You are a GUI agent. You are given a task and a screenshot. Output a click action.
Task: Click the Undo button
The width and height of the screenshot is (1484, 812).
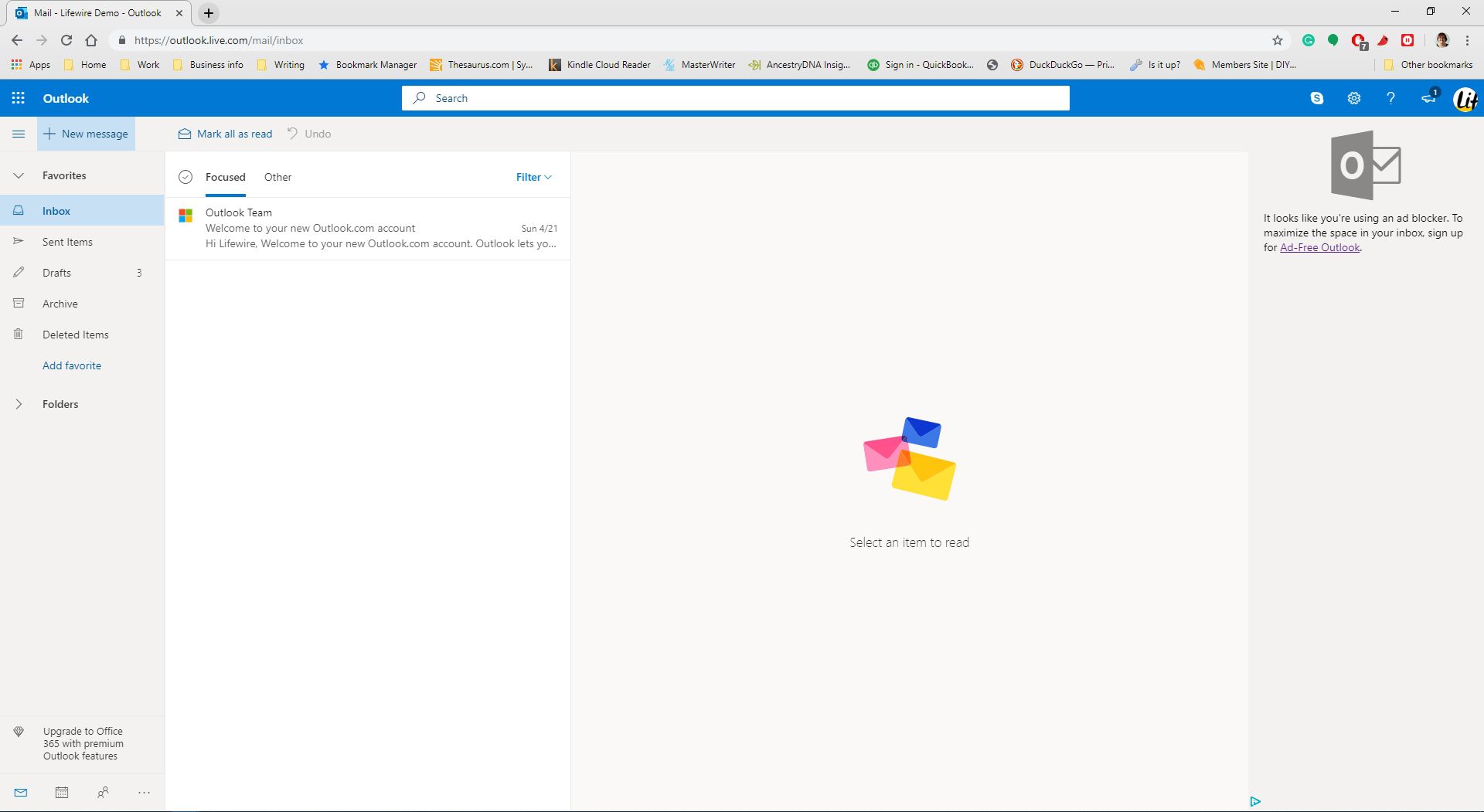coord(309,134)
